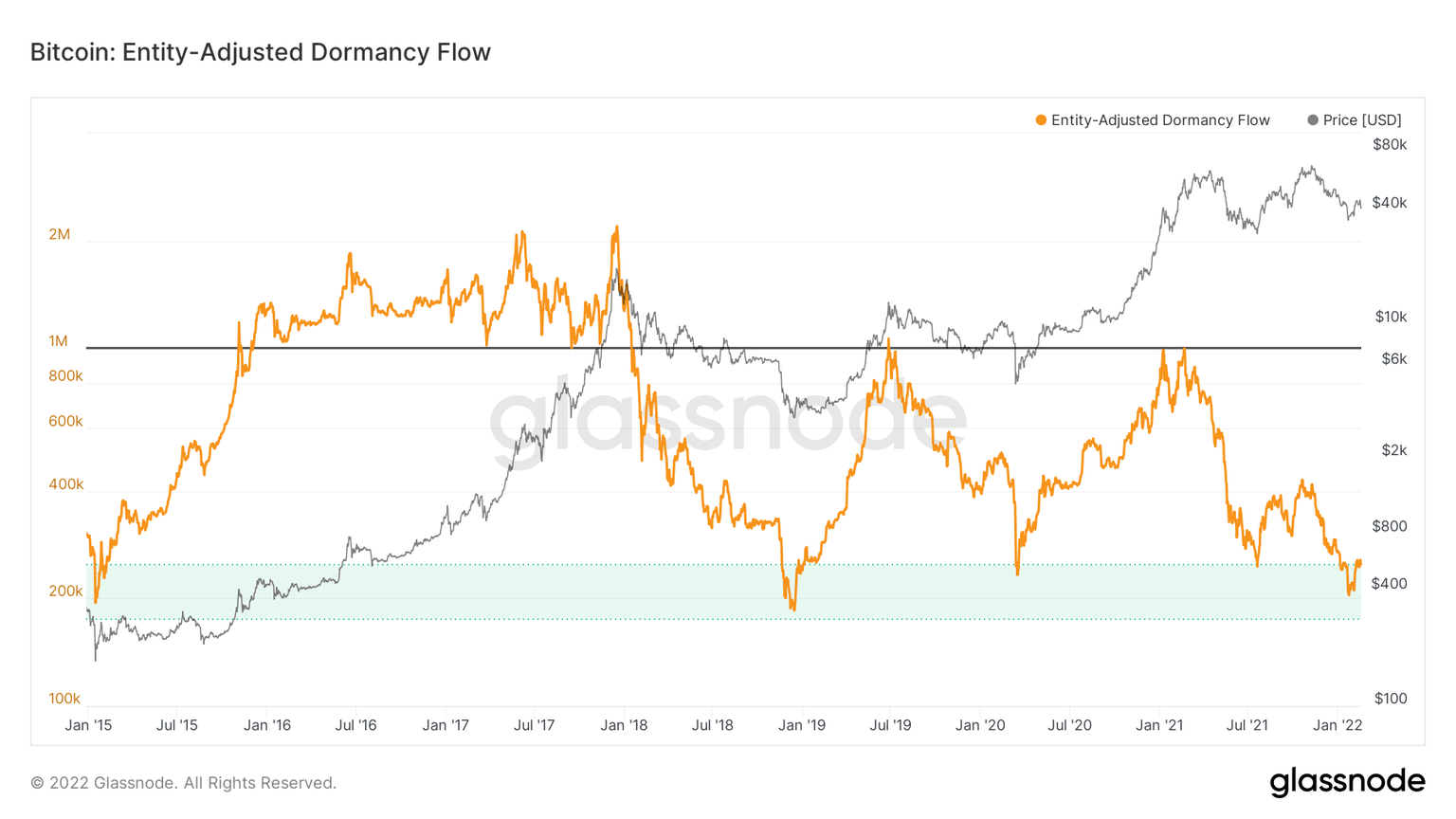Click the $400 right axis label
The height and width of the screenshot is (819, 1456).
[x=1390, y=584]
